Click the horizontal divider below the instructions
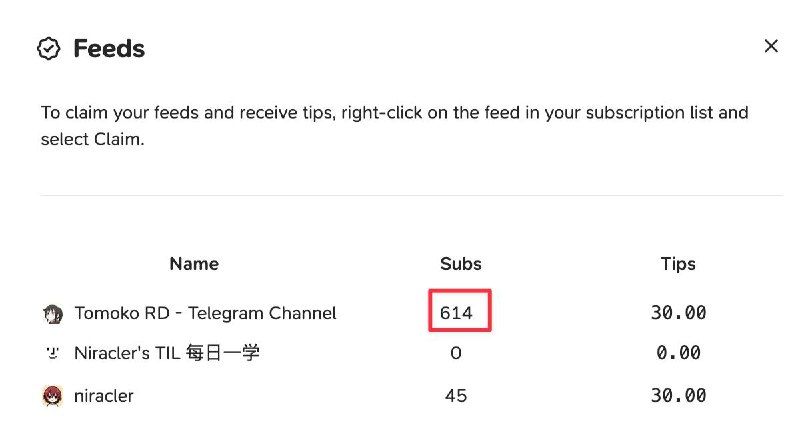800x437 pixels. pos(400,195)
